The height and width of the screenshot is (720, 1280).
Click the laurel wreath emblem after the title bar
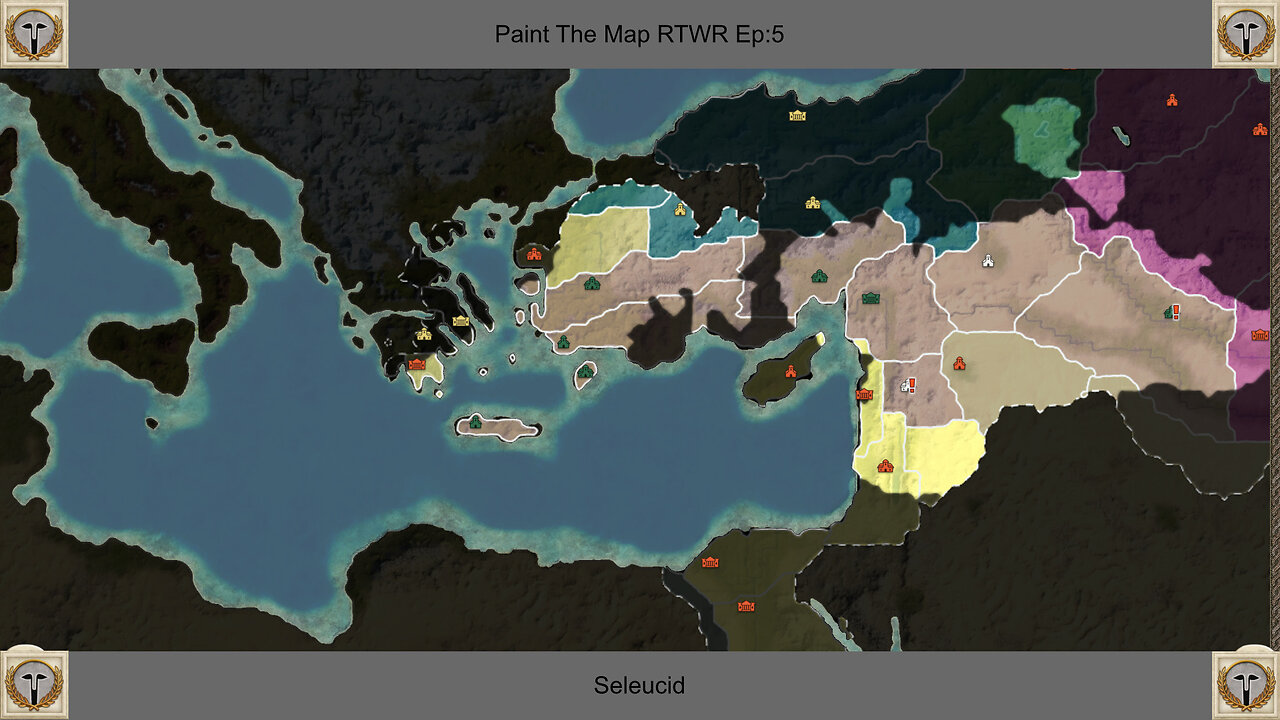point(1246,33)
